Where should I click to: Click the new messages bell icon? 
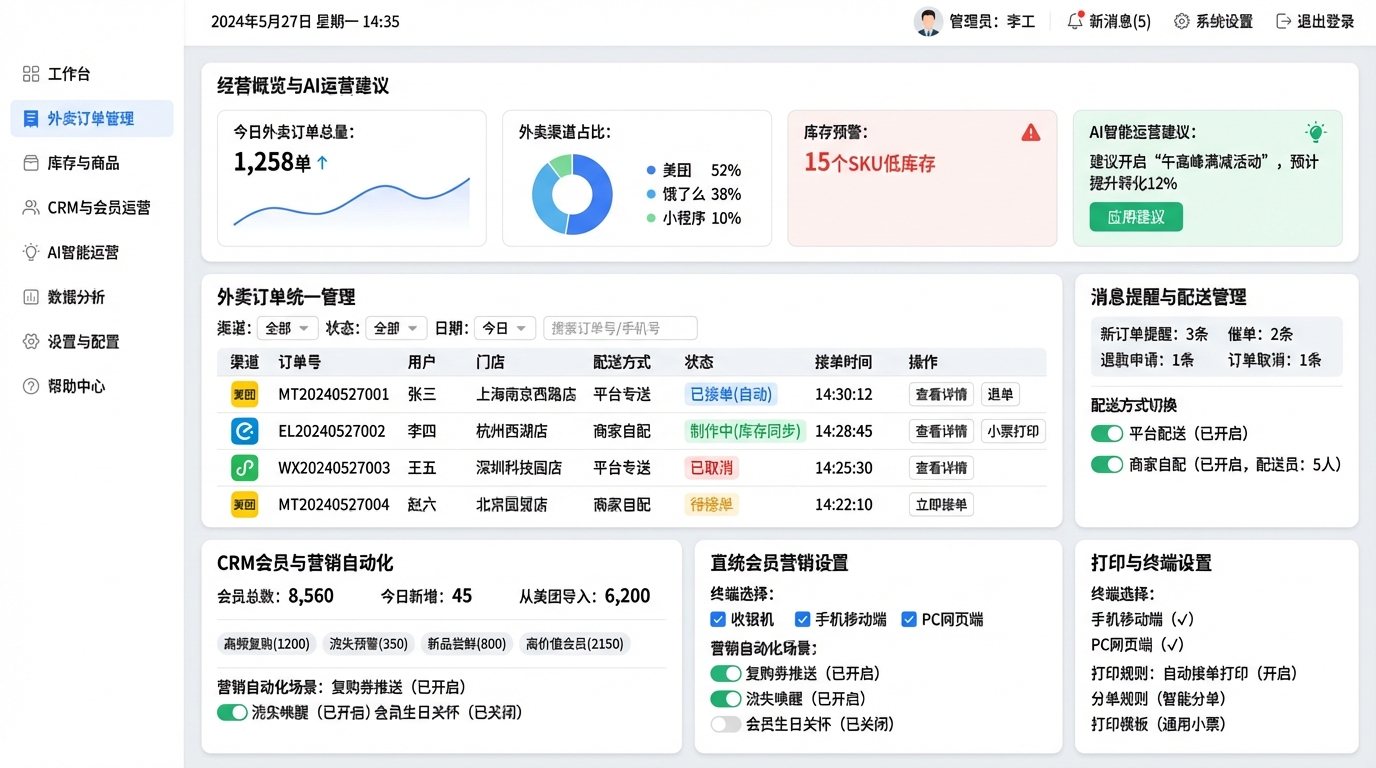pos(1075,21)
